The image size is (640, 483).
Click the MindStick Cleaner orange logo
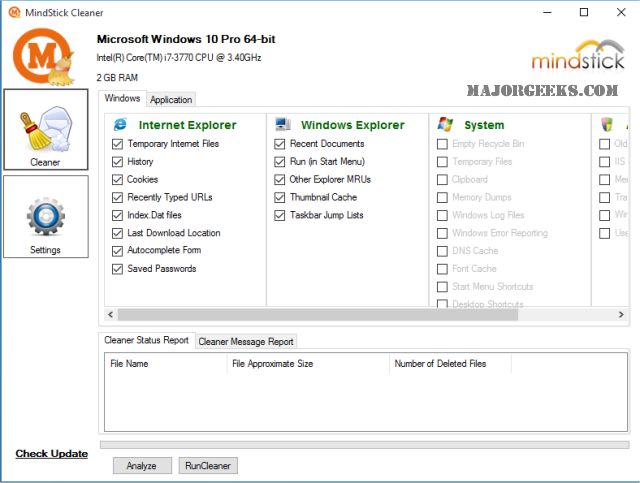coord(43,57)
